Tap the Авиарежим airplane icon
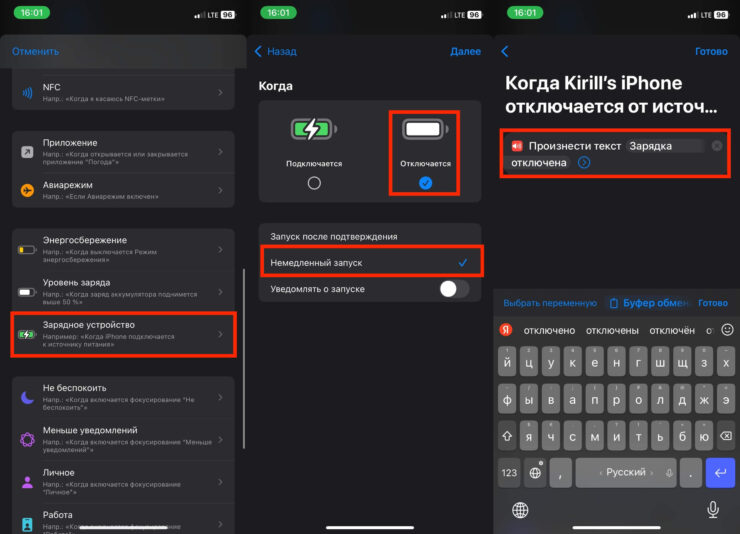This screenshot has height=534, width=740. pos(27,189)
